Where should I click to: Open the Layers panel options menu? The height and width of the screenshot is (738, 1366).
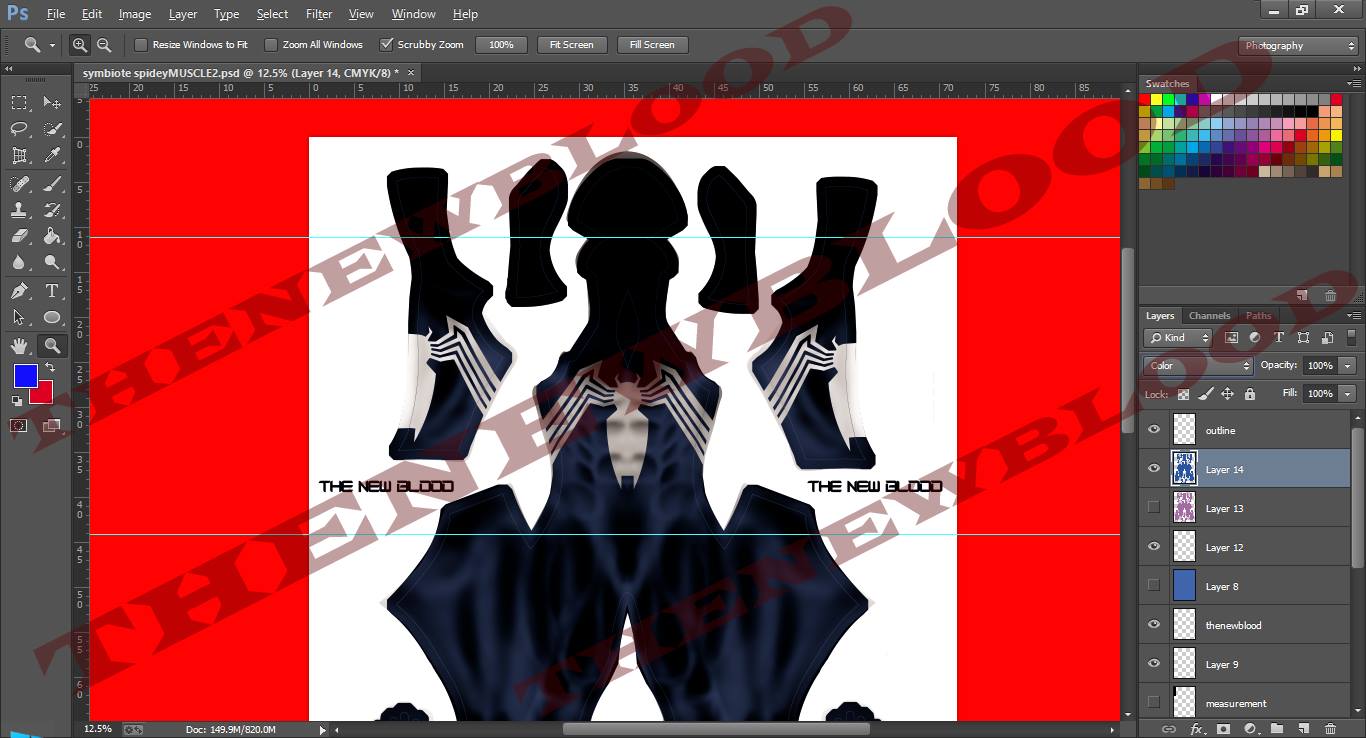coord(1354,316)
